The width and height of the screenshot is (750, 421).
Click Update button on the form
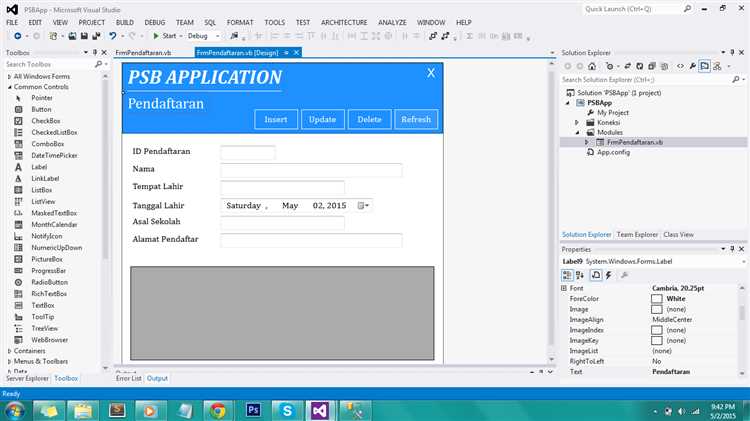322,120
